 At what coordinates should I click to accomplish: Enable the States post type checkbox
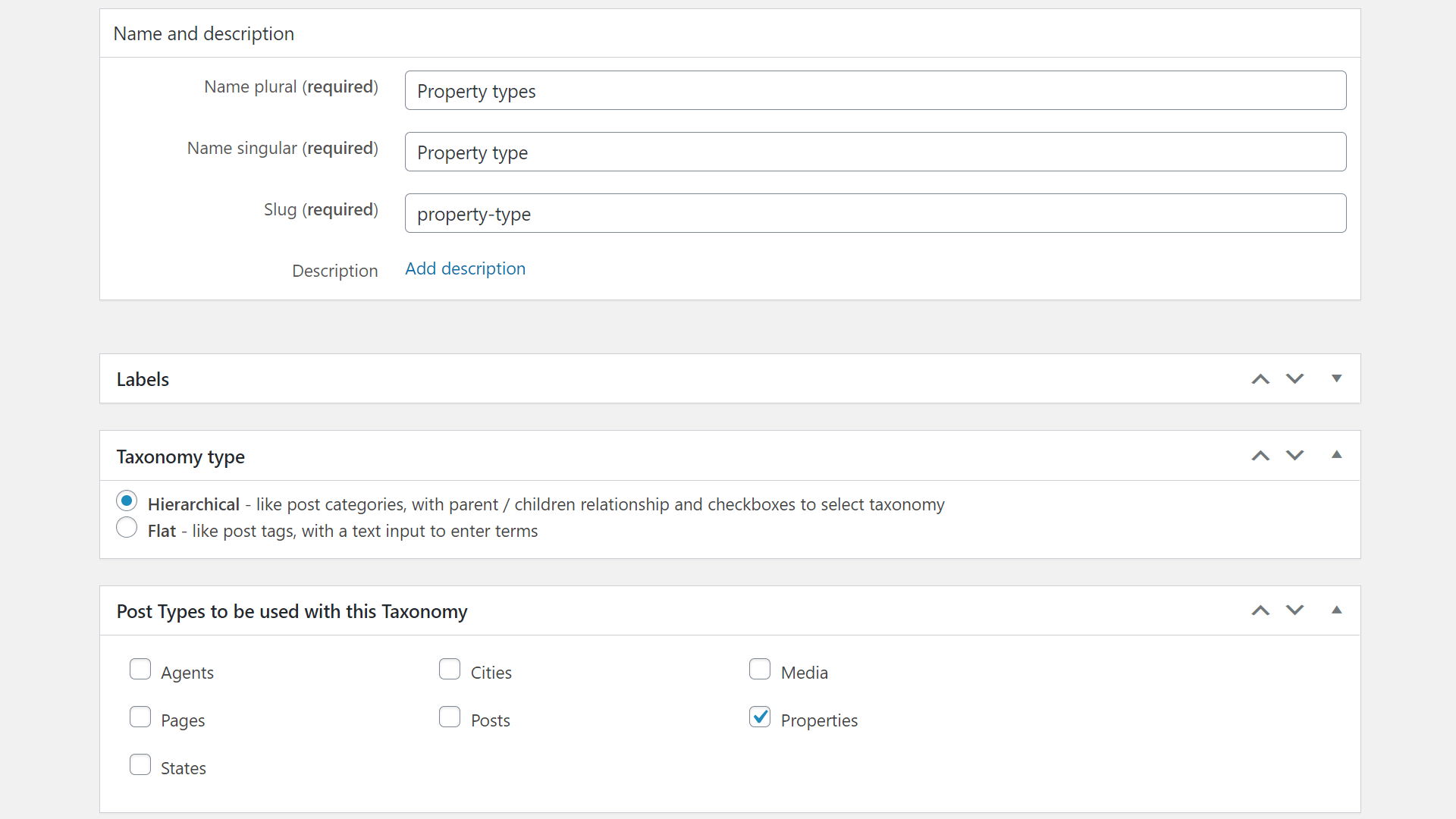(x=140, y=765)
